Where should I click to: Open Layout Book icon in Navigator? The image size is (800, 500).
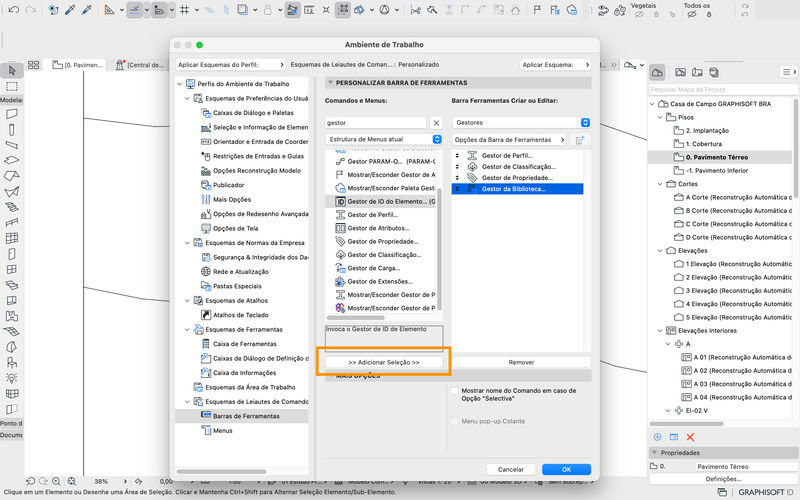pos(697,72)
